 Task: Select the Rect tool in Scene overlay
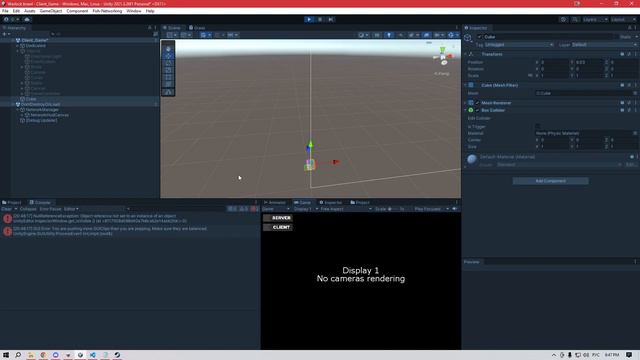pyautogui.click(x=168, y=78)
